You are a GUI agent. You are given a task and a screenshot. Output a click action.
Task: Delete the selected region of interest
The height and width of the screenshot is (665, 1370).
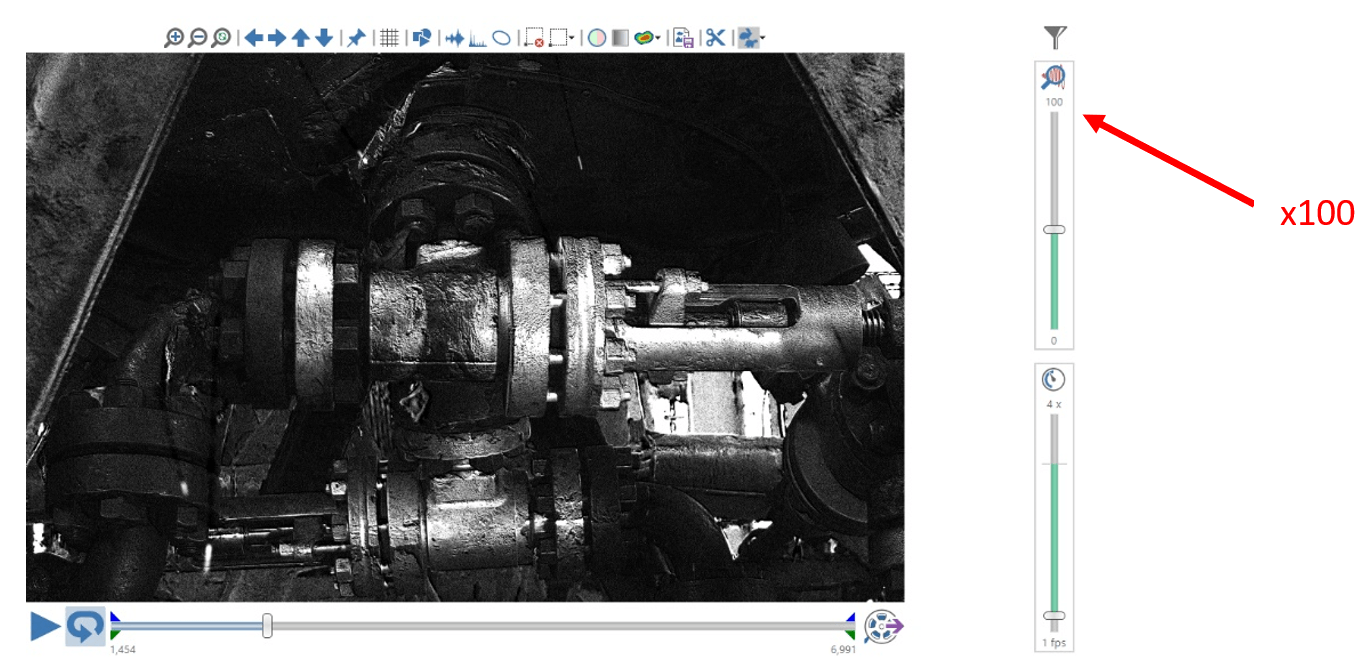(x=534, y=38)
